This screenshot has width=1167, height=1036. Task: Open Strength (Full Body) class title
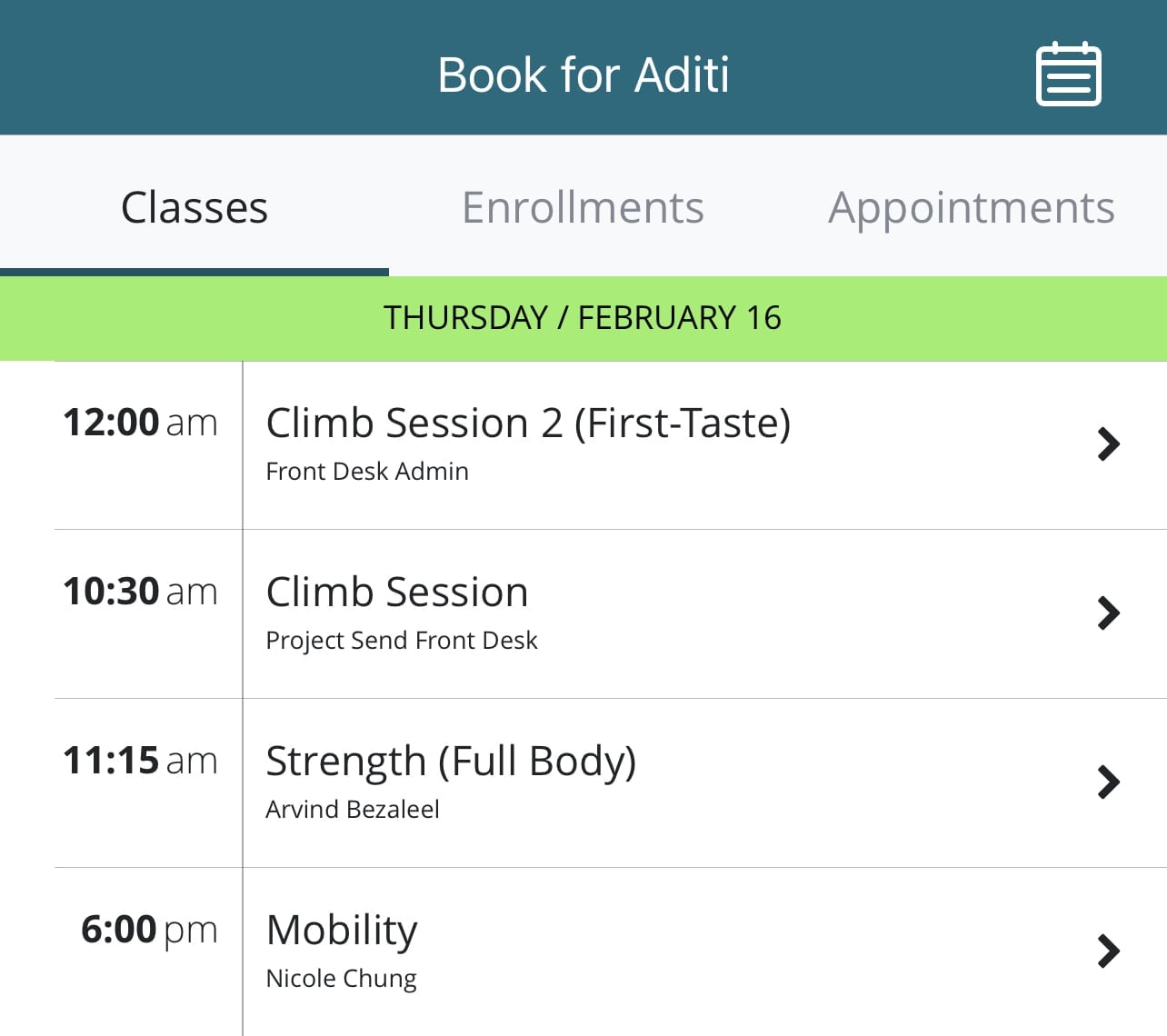click(x=451, y=762)
